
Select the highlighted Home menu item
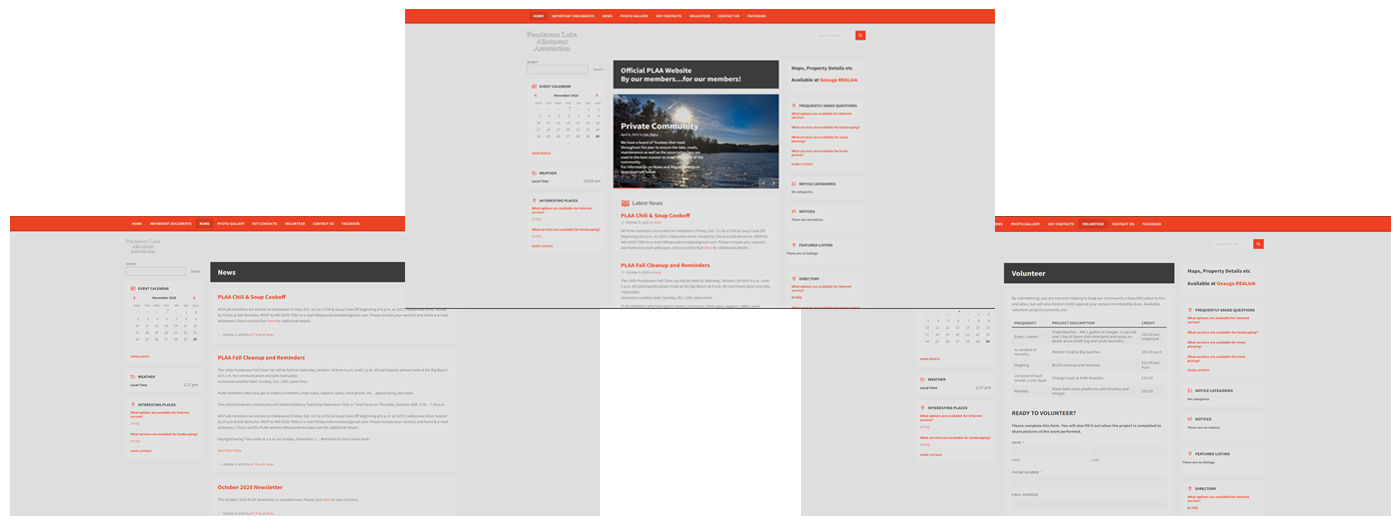coord(538,16)
